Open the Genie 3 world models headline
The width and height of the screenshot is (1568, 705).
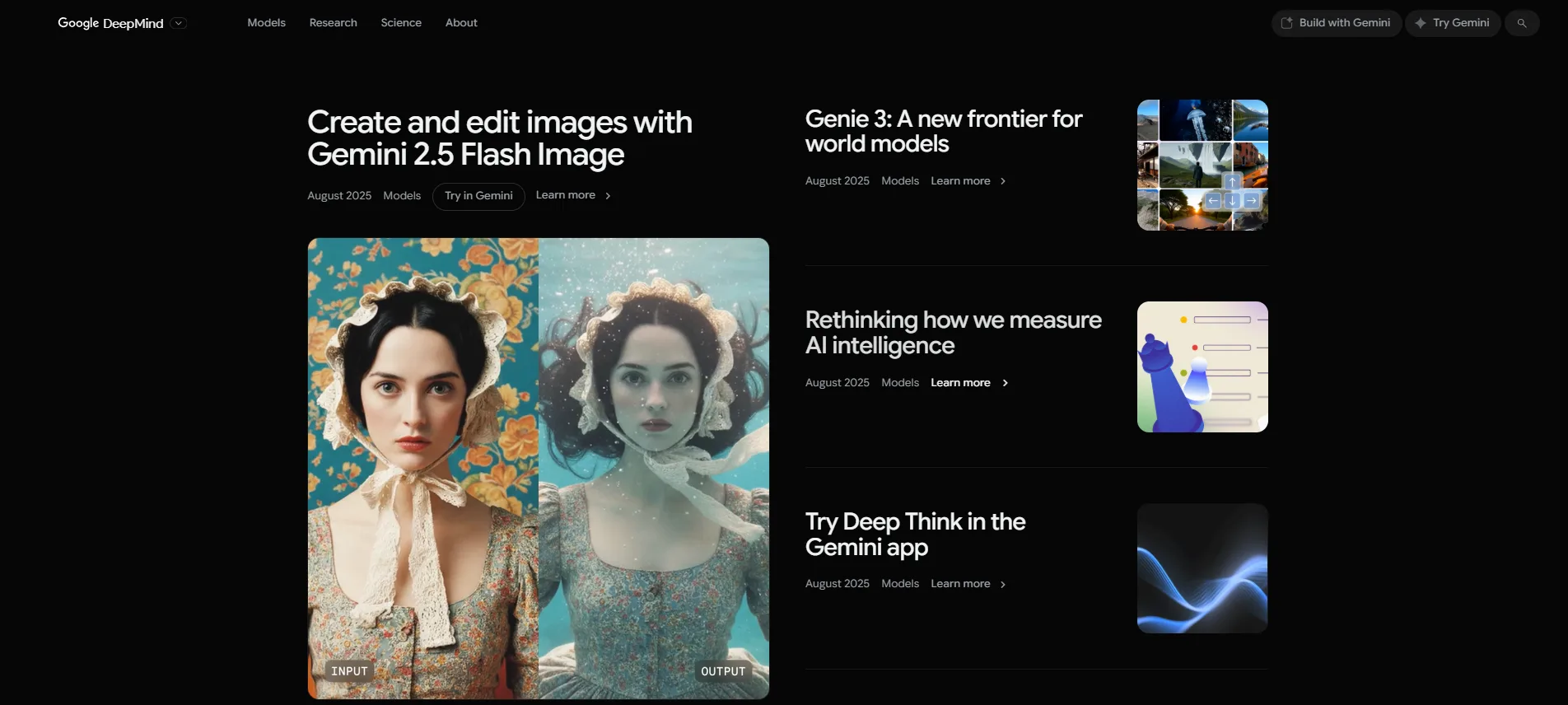tap(944, 131)
